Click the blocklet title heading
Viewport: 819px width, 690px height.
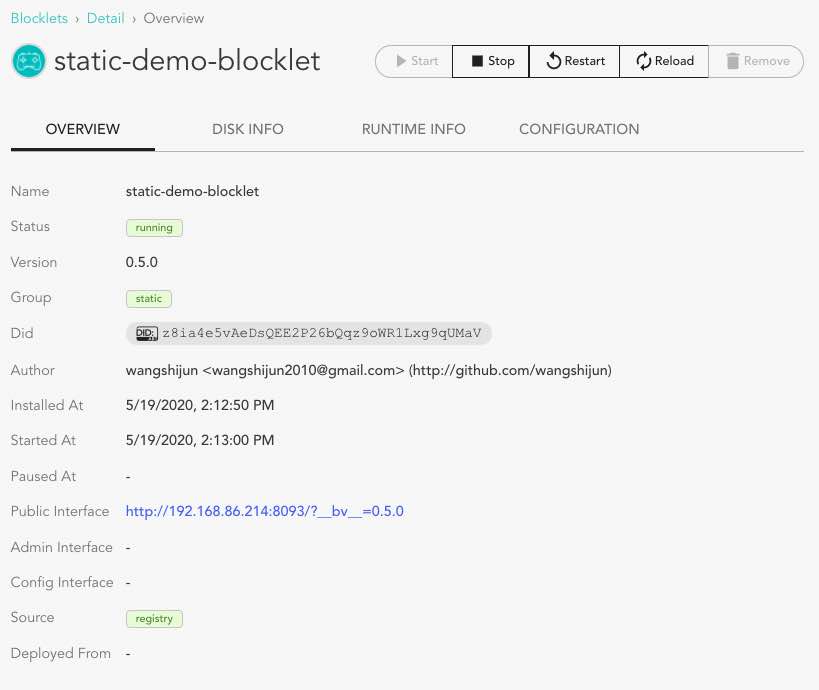(x=186, y=61)
